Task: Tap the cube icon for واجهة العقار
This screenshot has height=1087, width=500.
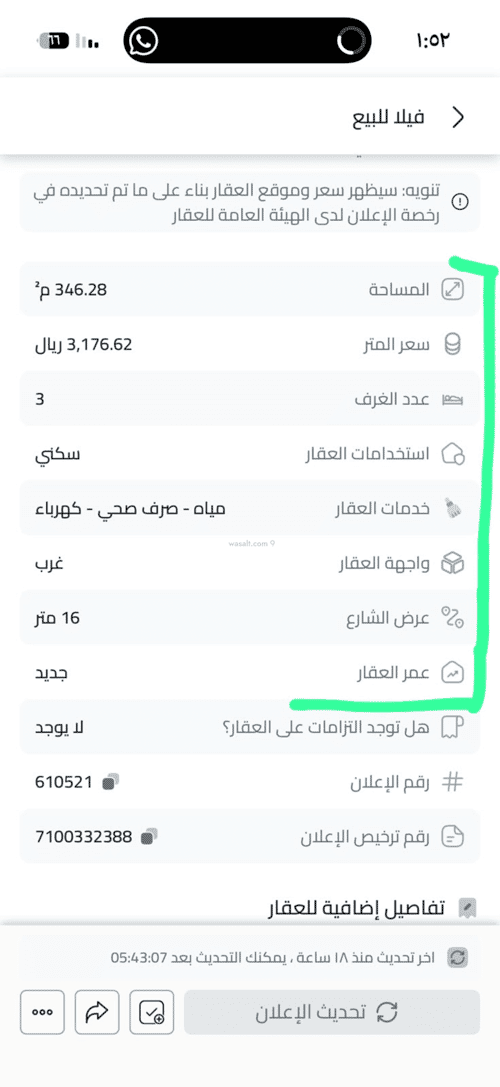Action: [453, 564]
